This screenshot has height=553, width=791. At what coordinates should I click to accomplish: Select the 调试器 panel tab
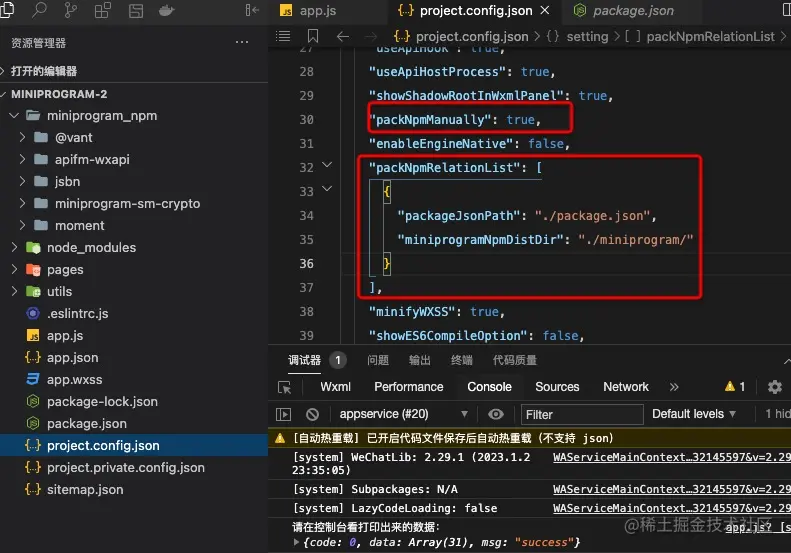pyautogui.click(x=304, y=360)
